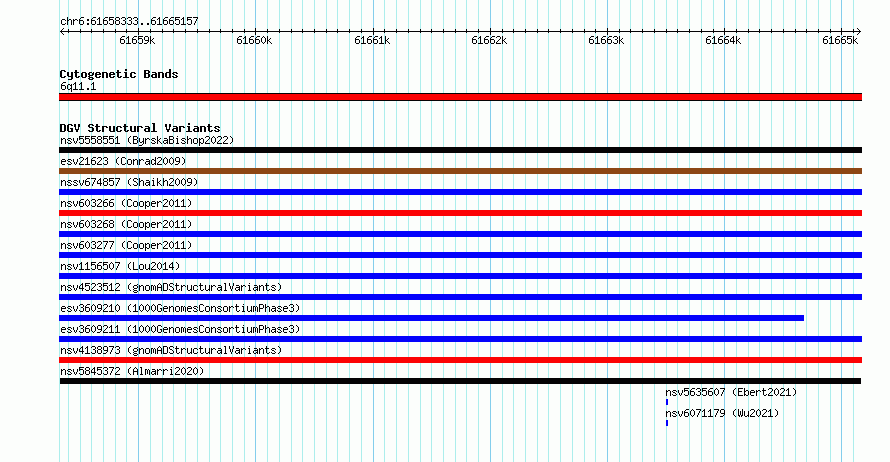Open the nsv1156507 (Lou2014) label
The image size is (890, 462).
point(120,266)
